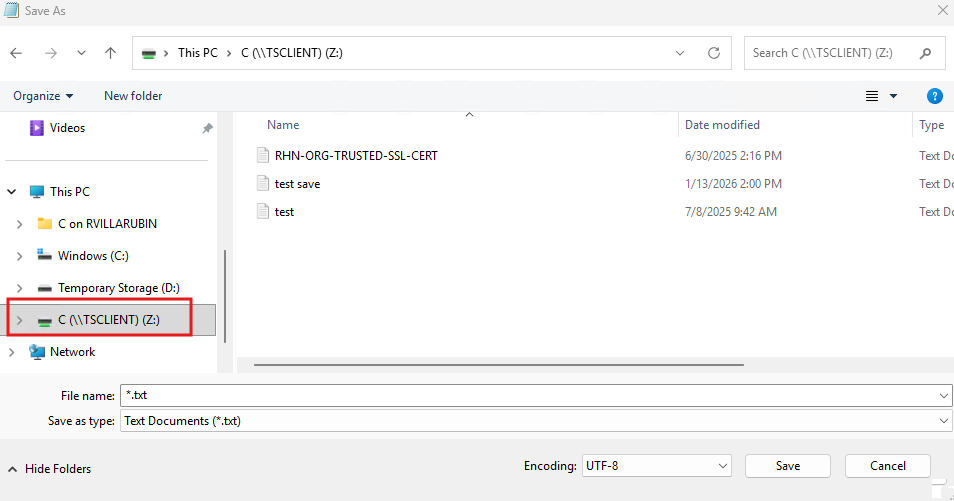Collapse the This PC tree node
The width and height of the screenshot is (954, 501).
tap(12, 192)
